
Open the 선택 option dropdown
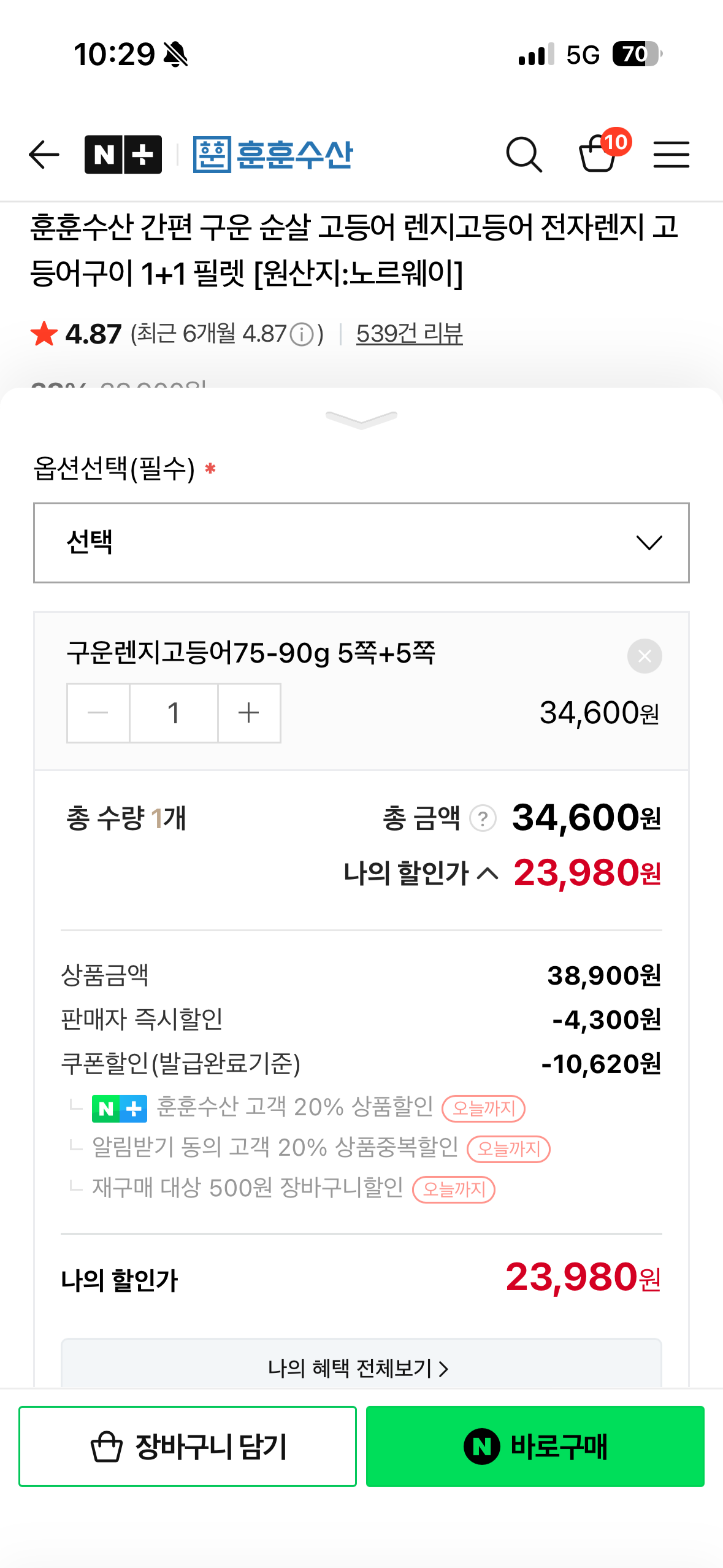361,543
